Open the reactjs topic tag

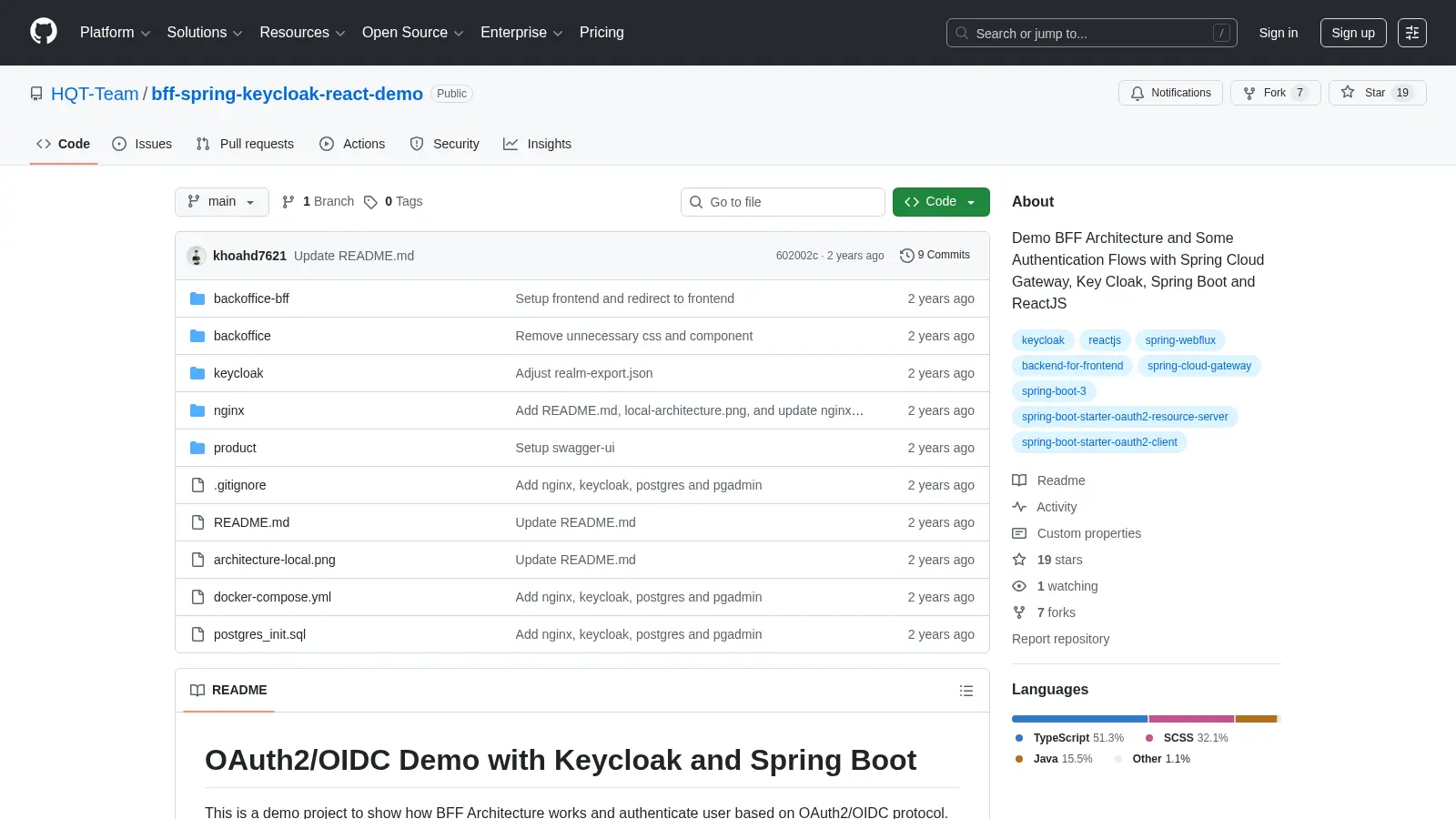(1105, 340)
